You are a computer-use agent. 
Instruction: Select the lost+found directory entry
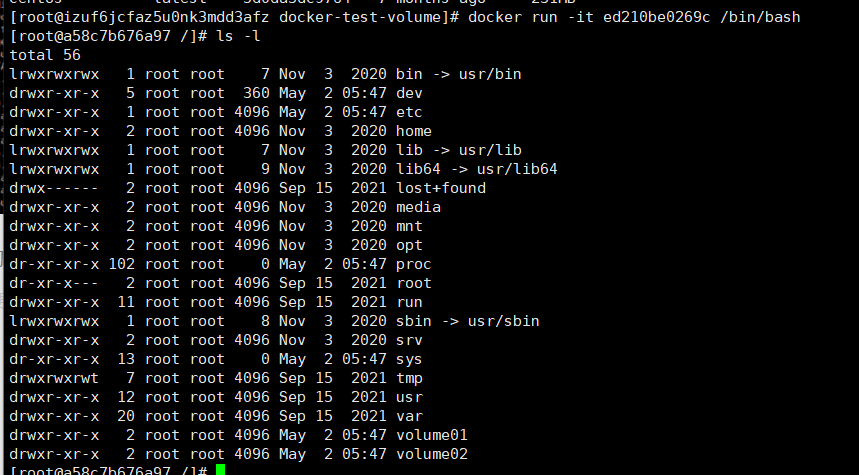click(441, 188)
